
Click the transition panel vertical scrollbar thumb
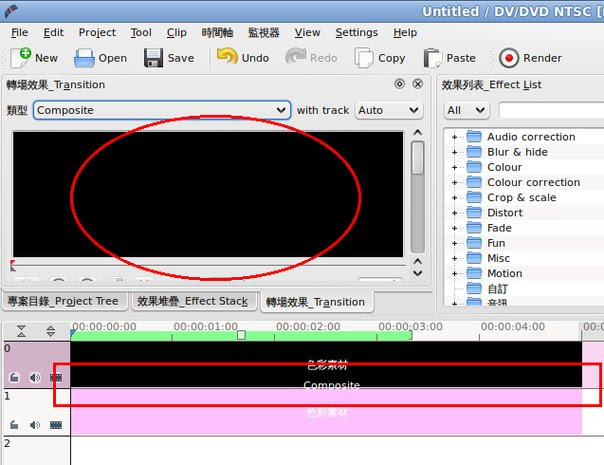[418, 158]
